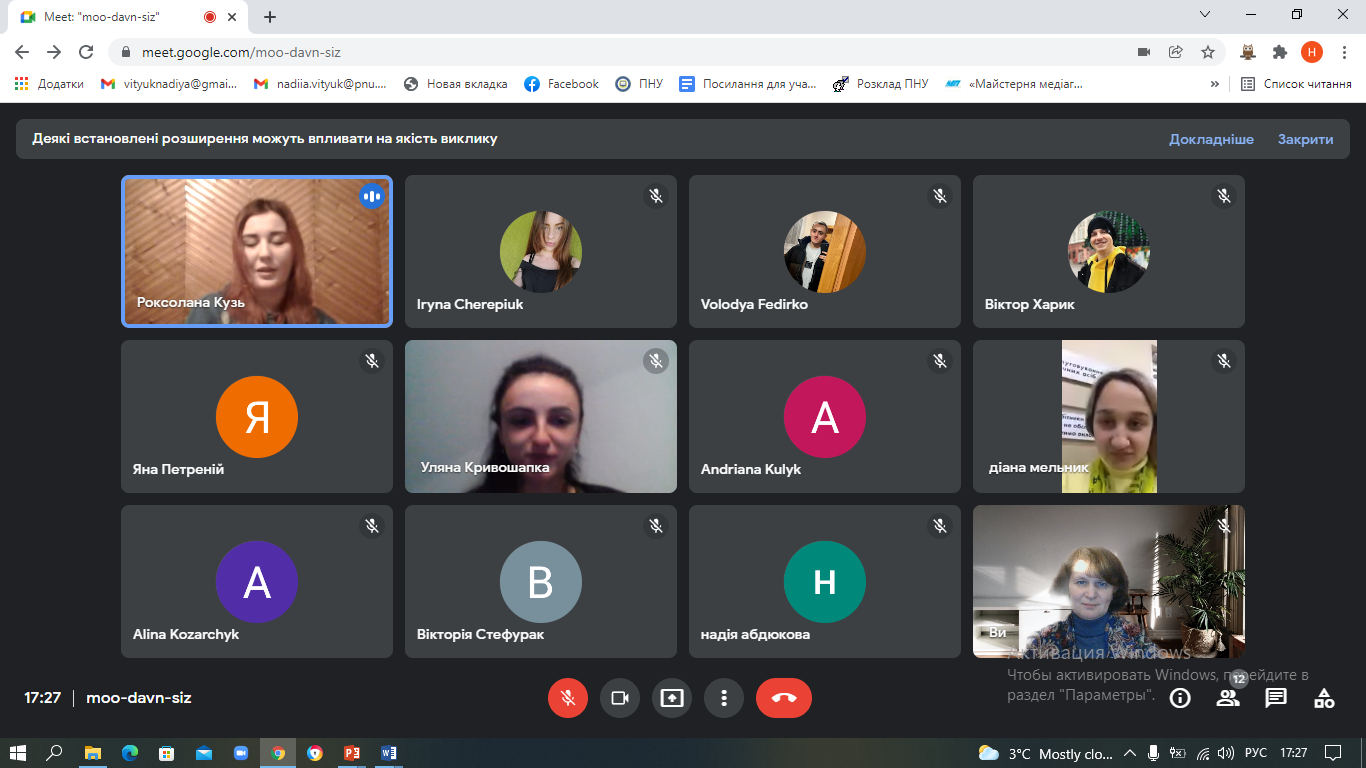Expand the bookmarks overflow chevron
1366x768 pixels.
point(1214,84)
